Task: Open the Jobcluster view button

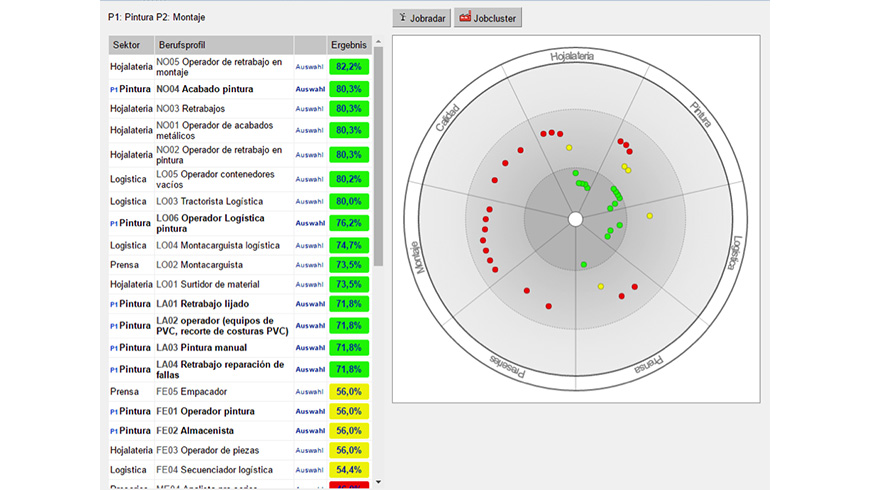Action: (x=488, y=18)
